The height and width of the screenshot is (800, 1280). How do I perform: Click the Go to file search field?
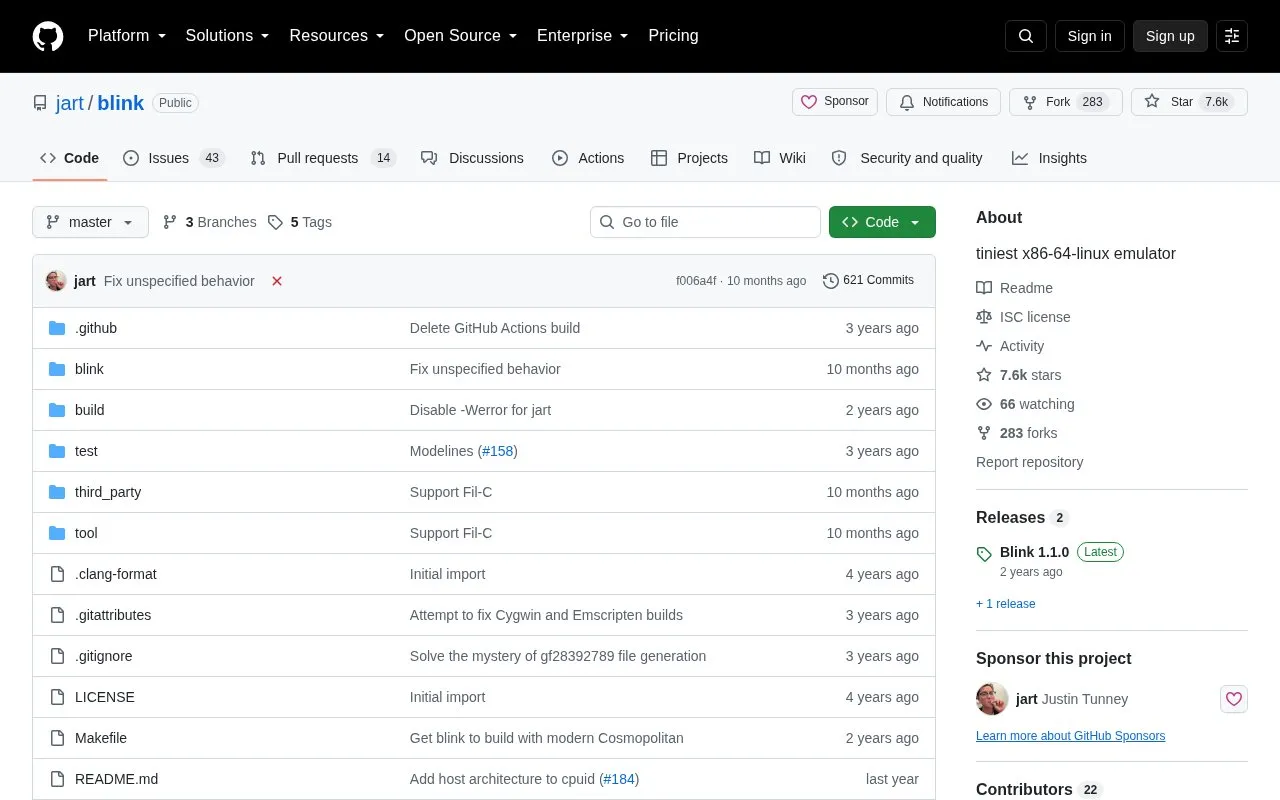point(705,222)
